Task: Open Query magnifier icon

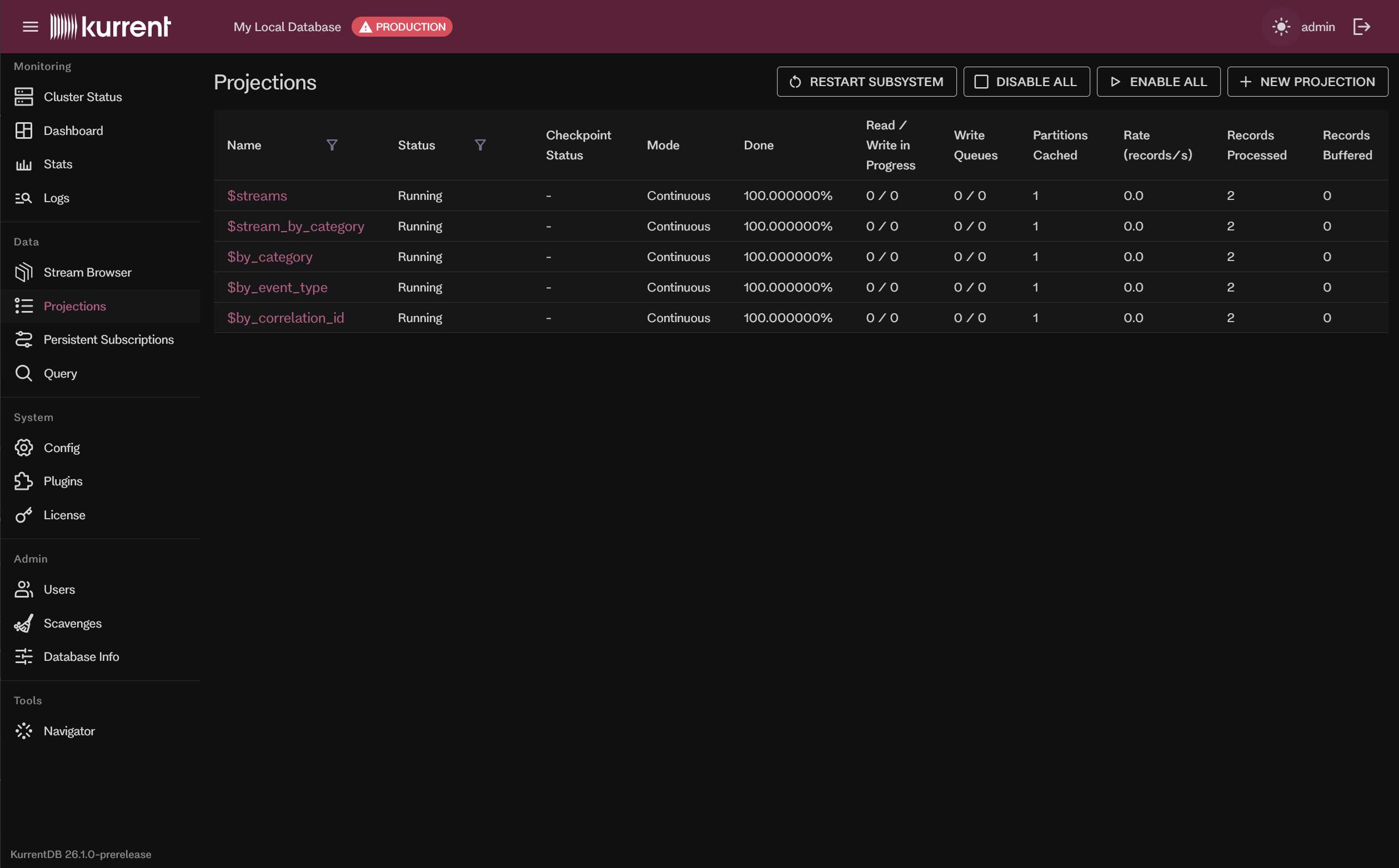Action: 23,374
